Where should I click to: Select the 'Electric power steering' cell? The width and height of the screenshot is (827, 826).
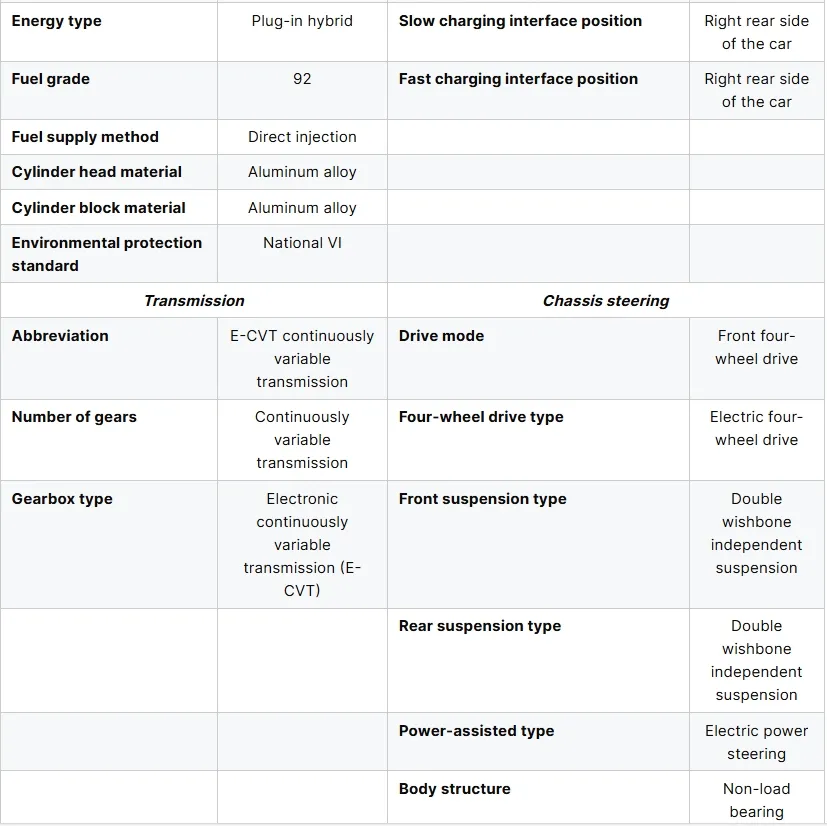[x=756, y=742]
